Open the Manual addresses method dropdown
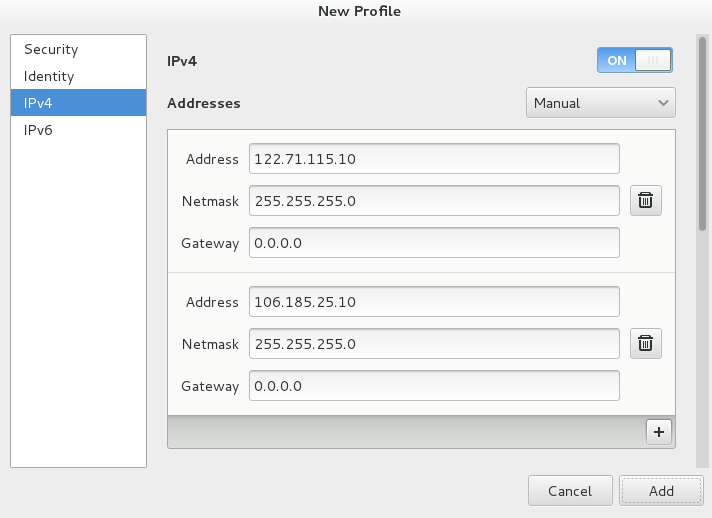712x518 pixels. (600, 103)
